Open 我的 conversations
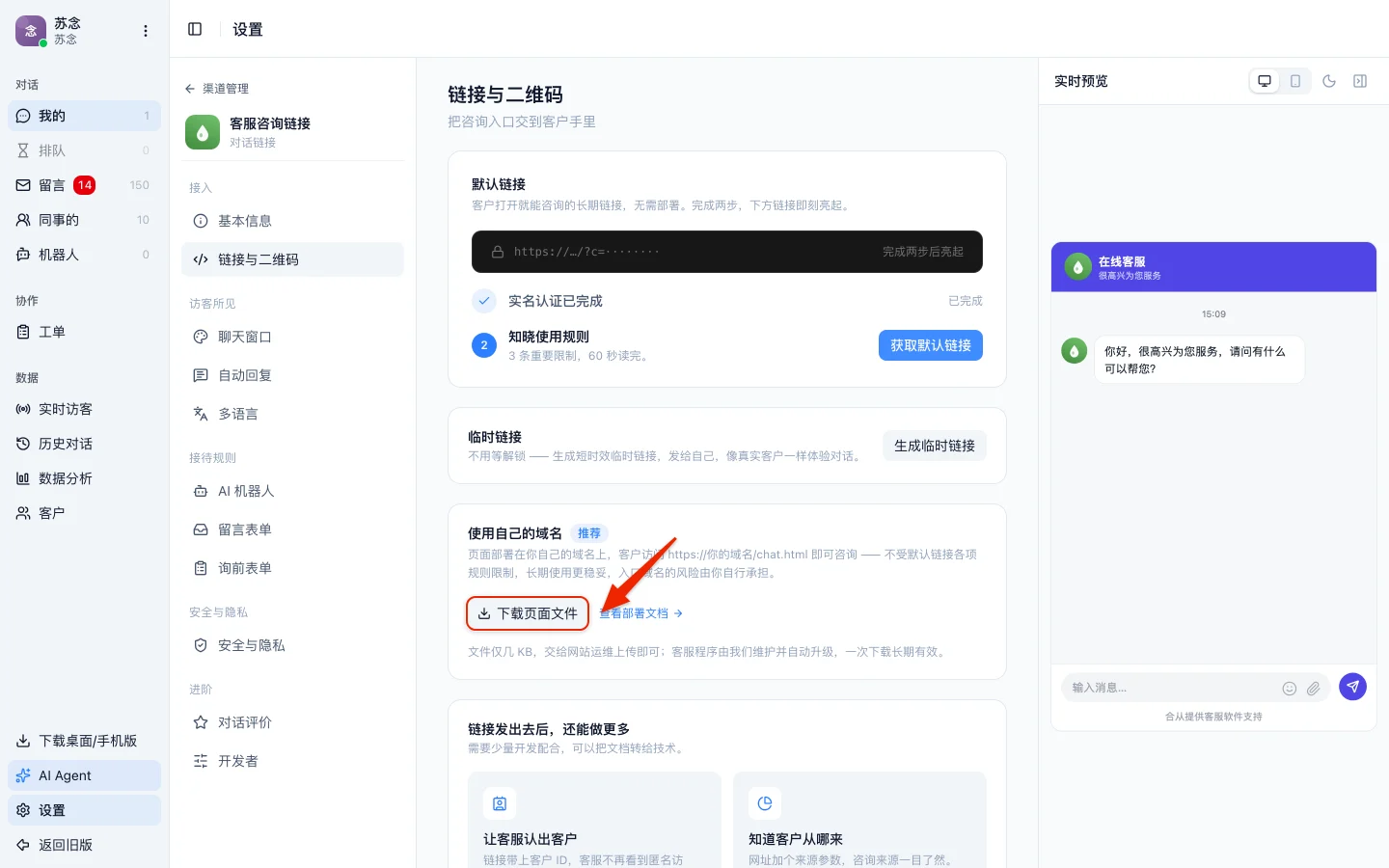Image resolution: width=1389 pixels, height=868 pixels. click(84, 116)
